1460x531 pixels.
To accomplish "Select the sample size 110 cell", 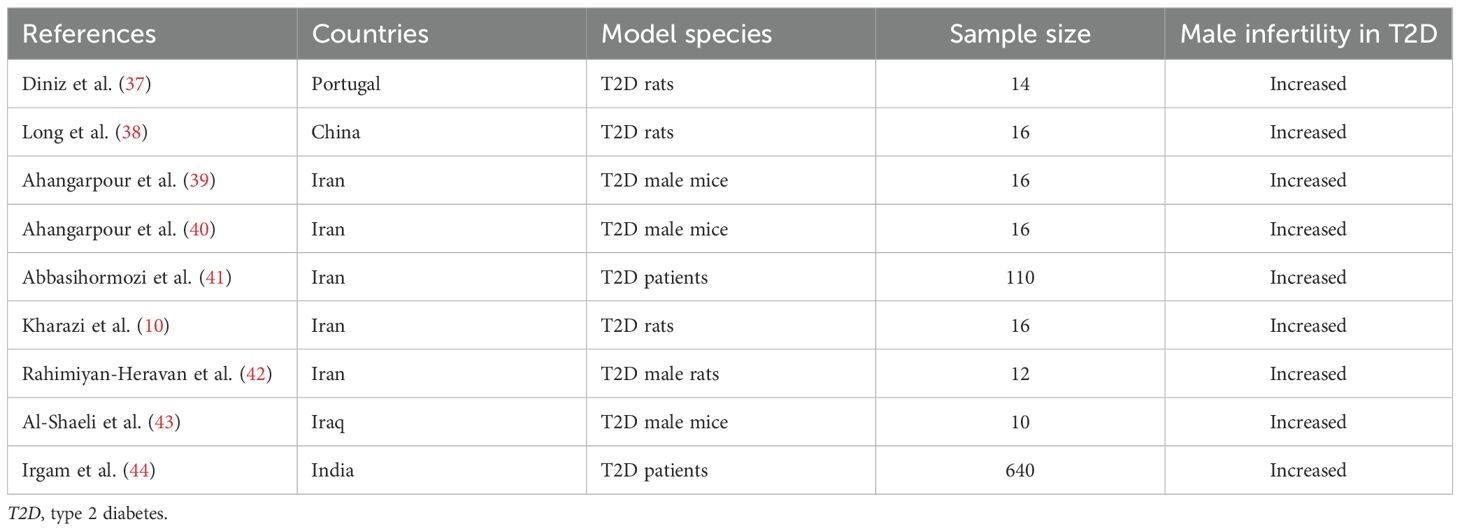I will tap(1019, 278).
